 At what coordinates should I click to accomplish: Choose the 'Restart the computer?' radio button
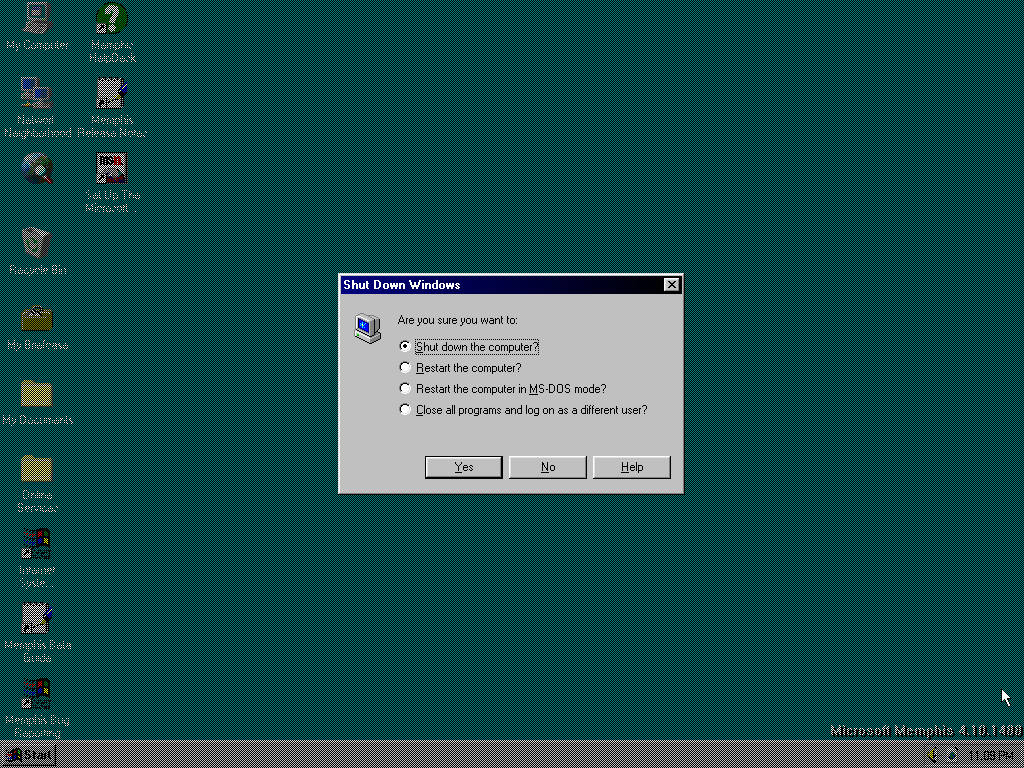[x=405, y=368]
